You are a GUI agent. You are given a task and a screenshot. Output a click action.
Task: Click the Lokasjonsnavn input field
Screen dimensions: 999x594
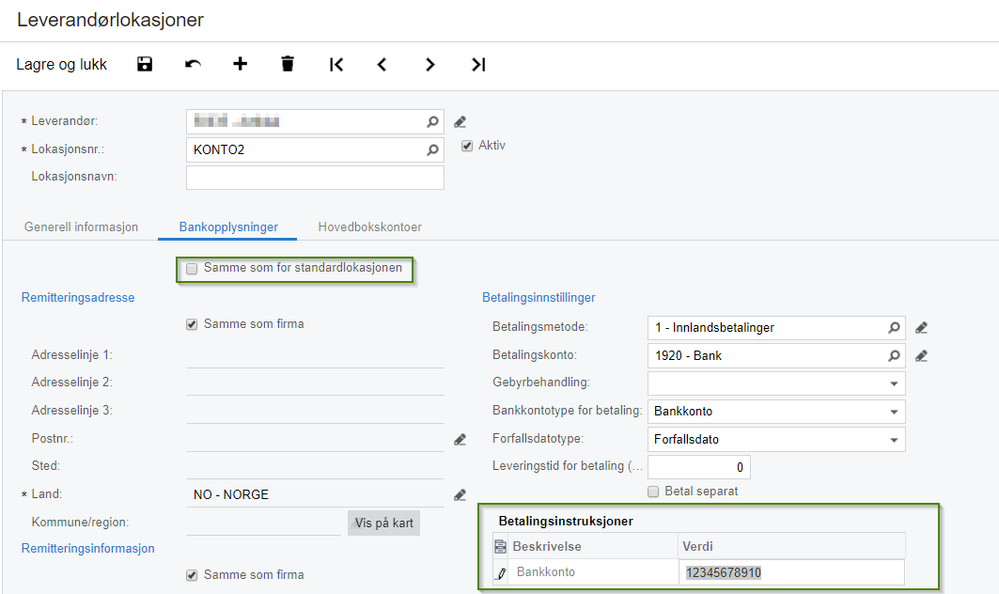click(x=315, y=177)
